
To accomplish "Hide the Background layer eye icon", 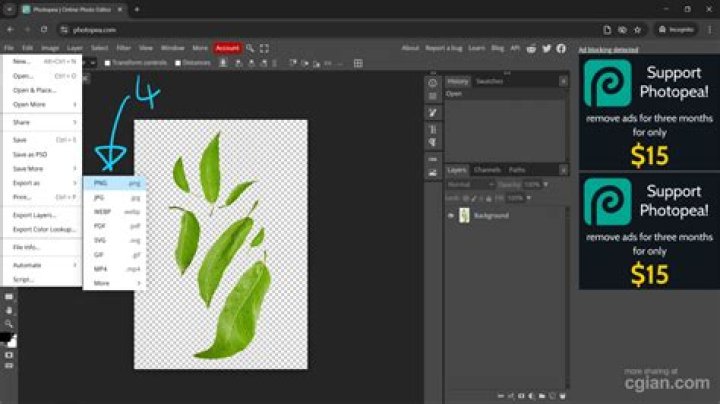I will point(450,215).
